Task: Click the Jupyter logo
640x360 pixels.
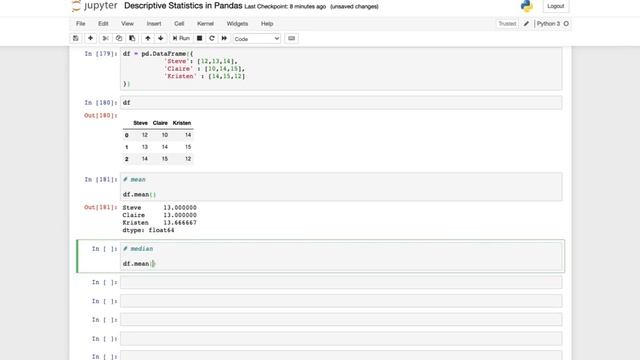Action: coord(94,6)
